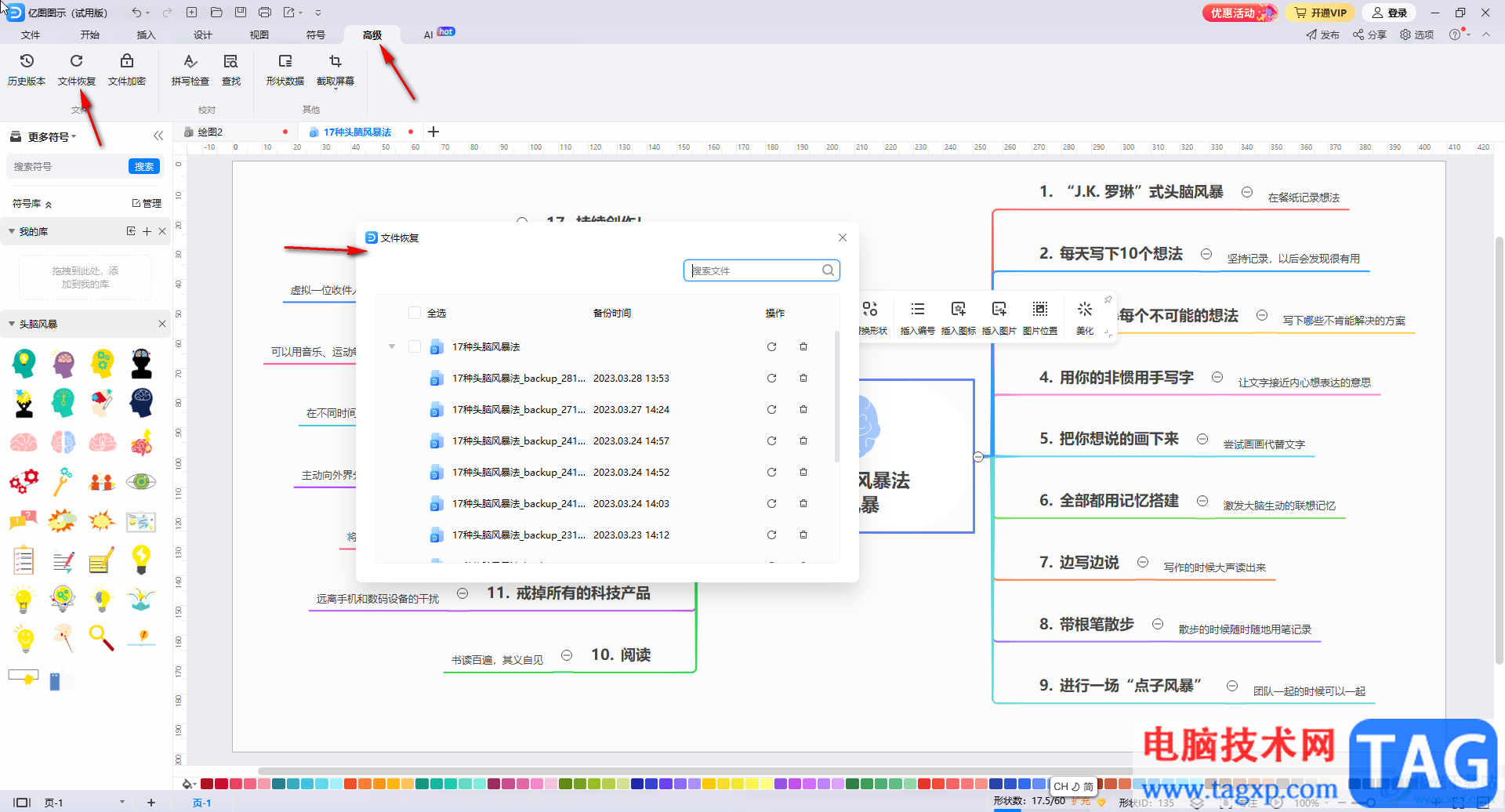Collapse the Symbol Library (符号库) chevron
Viewport: 1505px width, 812px height.
pos(49,204)
